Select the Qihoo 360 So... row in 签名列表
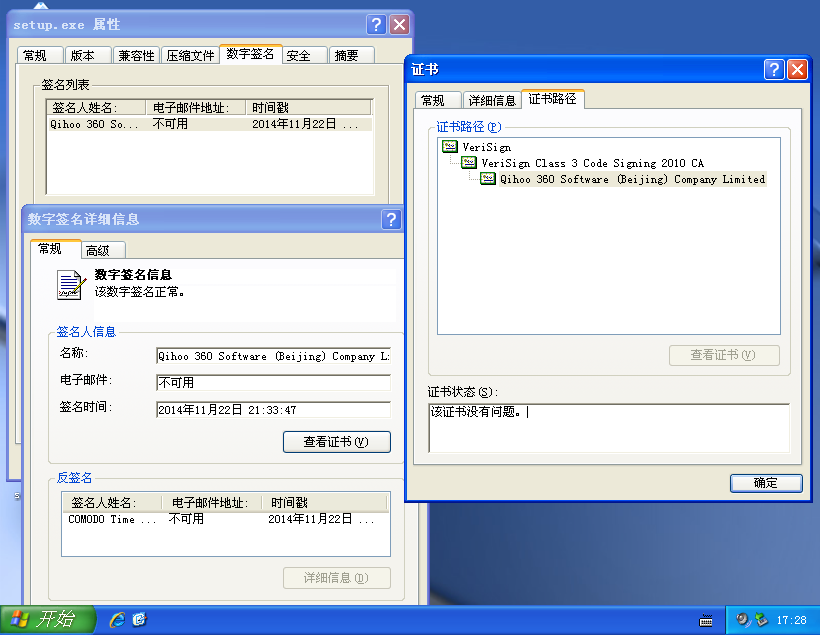Image resolution: width=820 pixels, height=635 pixels. (210, 124)
